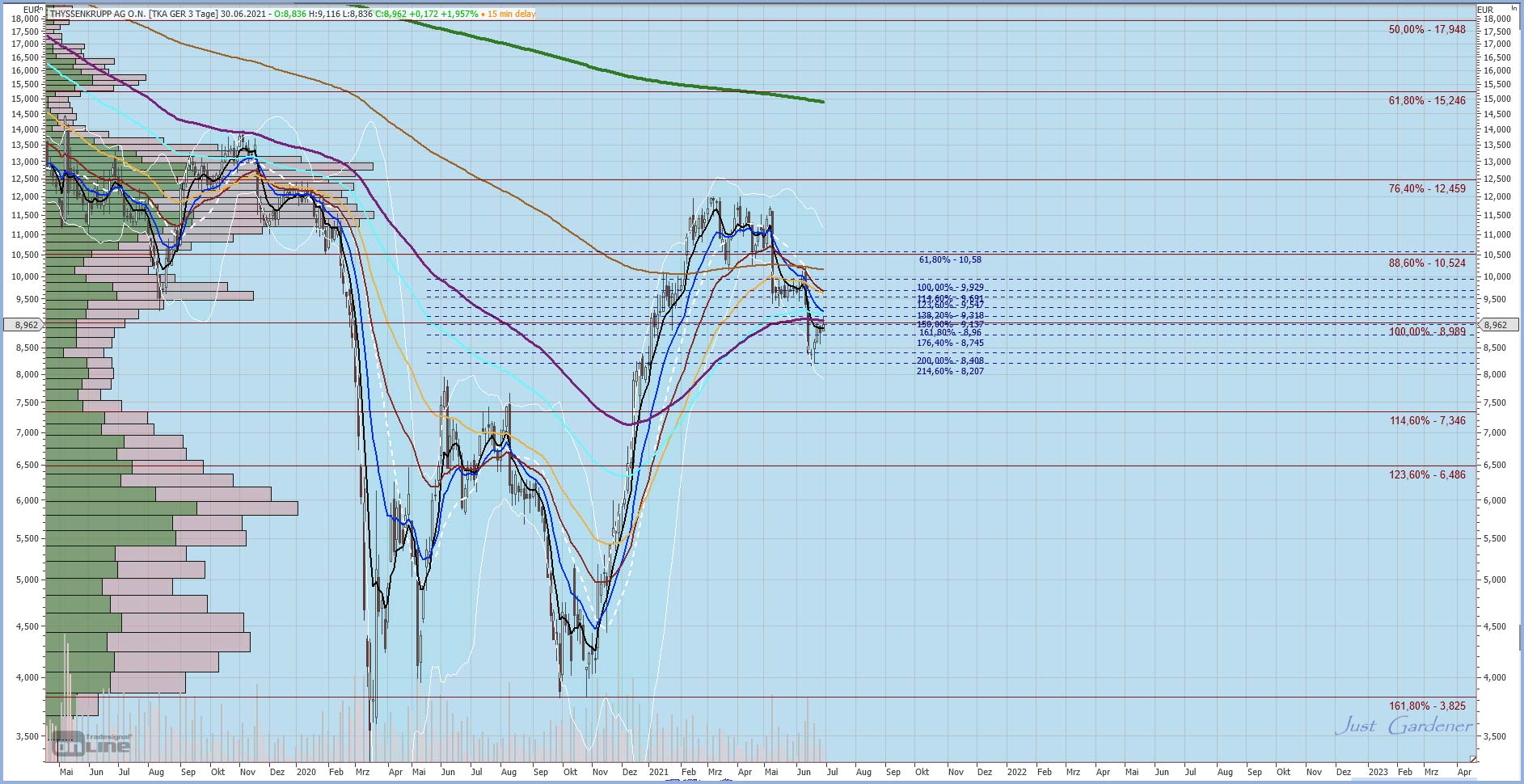Image resolution: width=1524 pixels, height=784 pixels.
Task: Click the 2023 year label on time axis
Action: 1378,773
